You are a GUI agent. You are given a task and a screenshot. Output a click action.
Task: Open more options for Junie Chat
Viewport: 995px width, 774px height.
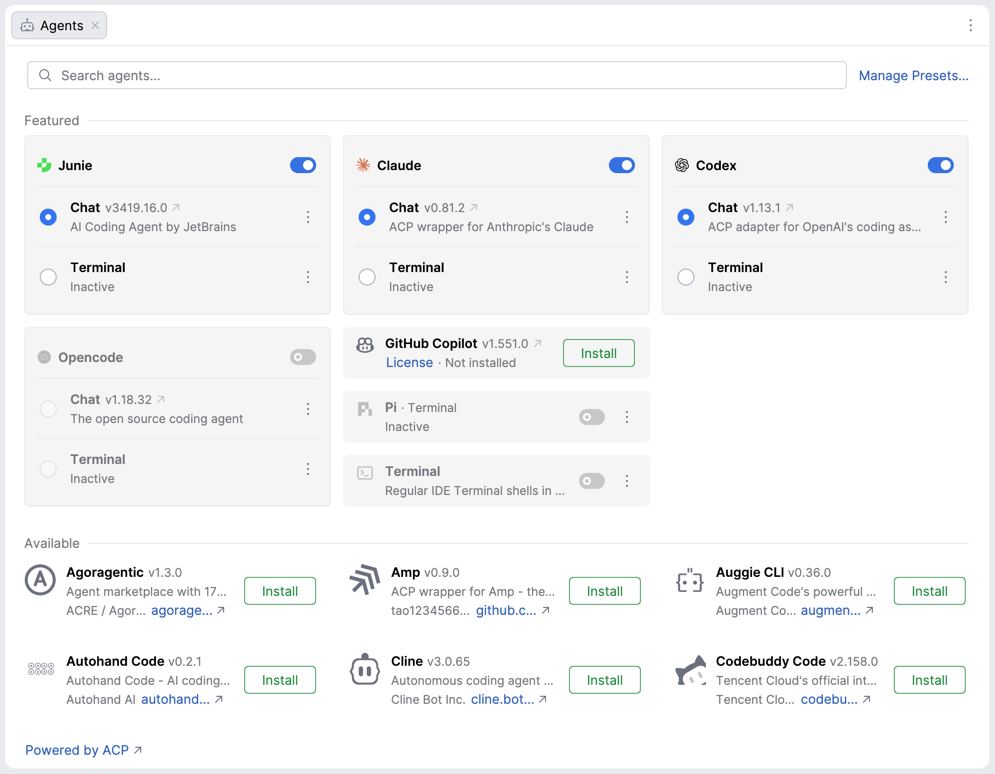(308, 217)
